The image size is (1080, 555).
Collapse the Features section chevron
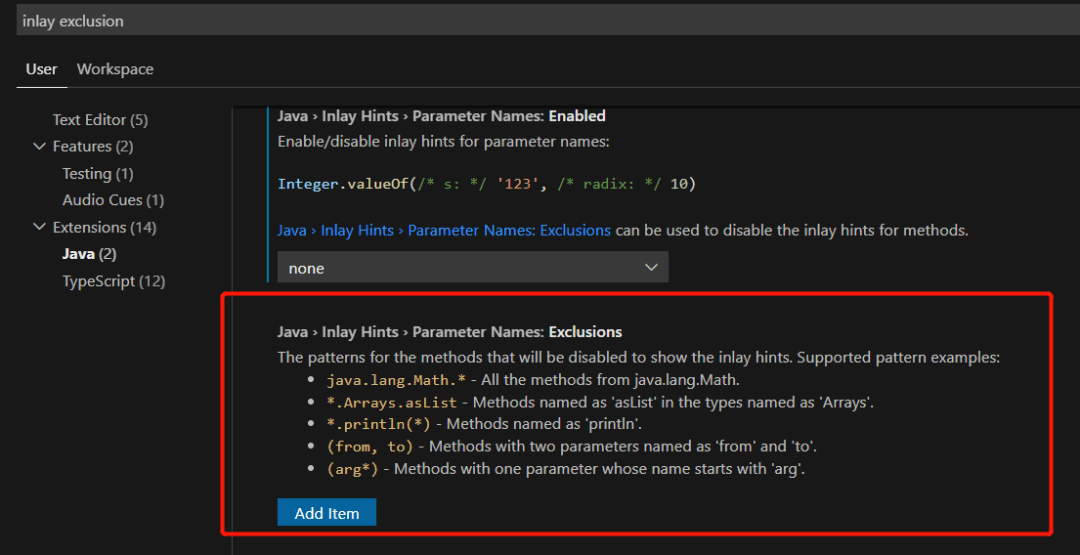tap(40, 147)
